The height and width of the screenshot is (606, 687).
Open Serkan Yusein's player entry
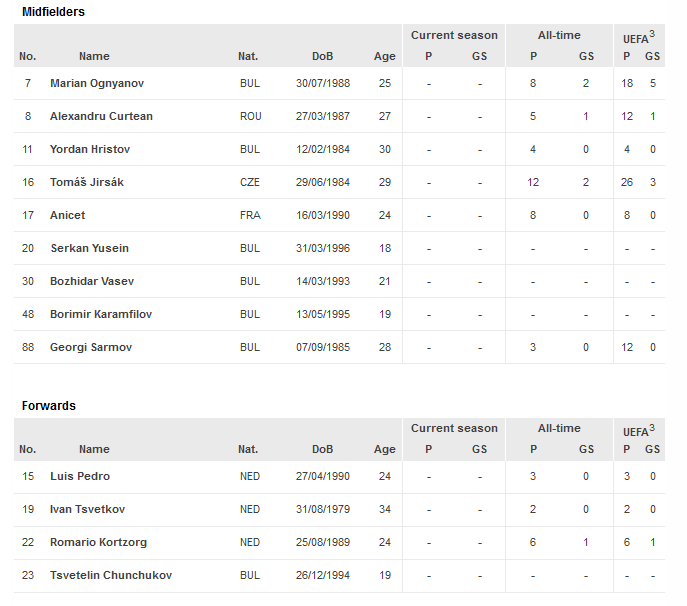point(89,248)
